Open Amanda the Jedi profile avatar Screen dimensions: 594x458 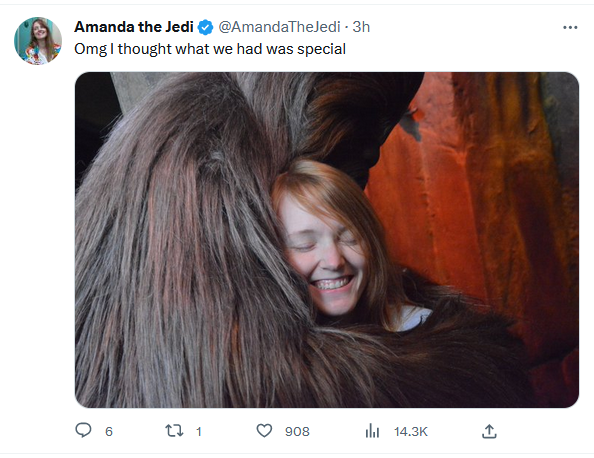pyautogui.click(x=38, y=41)
